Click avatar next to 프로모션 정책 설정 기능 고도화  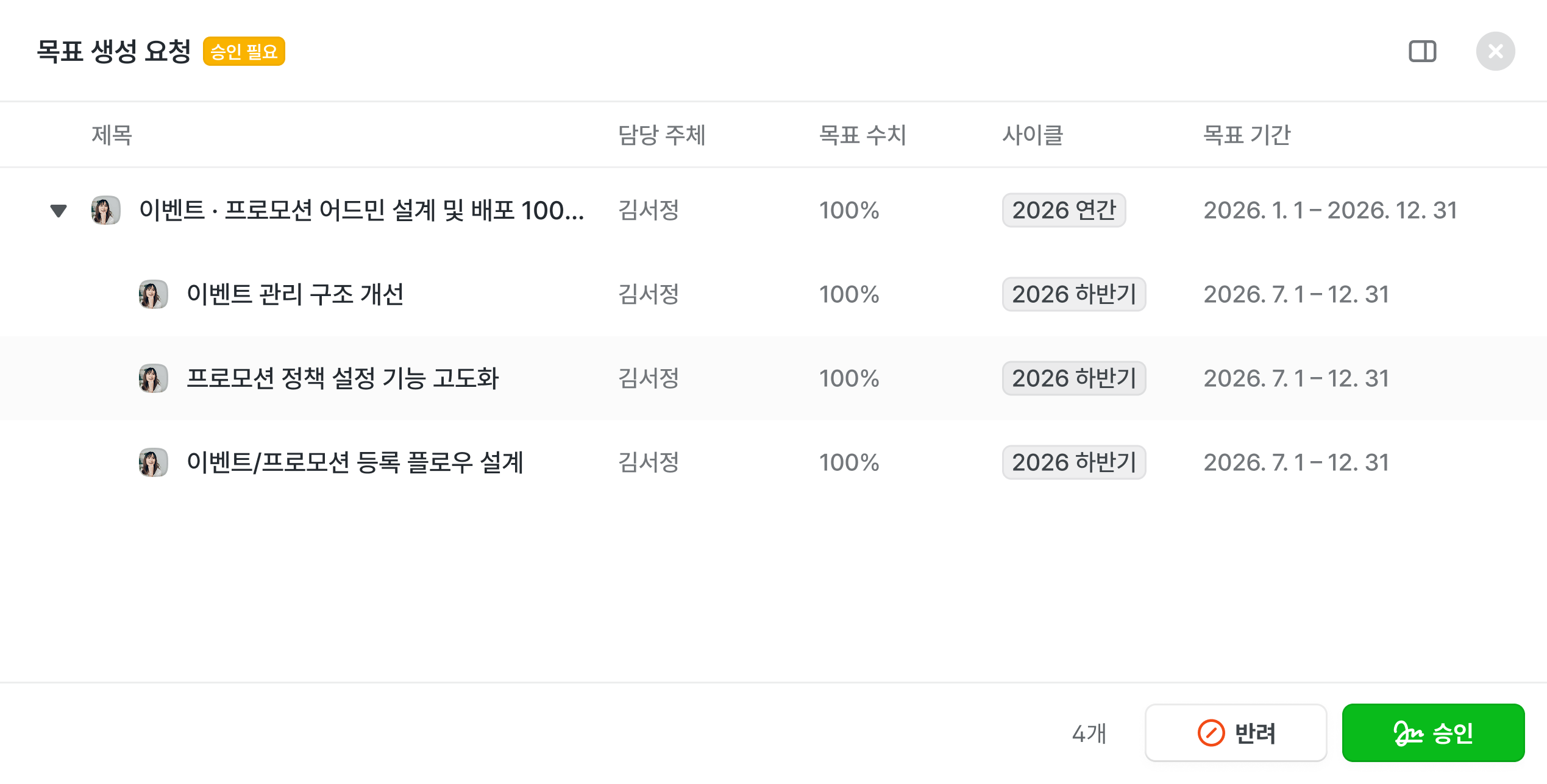tap(153, 378)
